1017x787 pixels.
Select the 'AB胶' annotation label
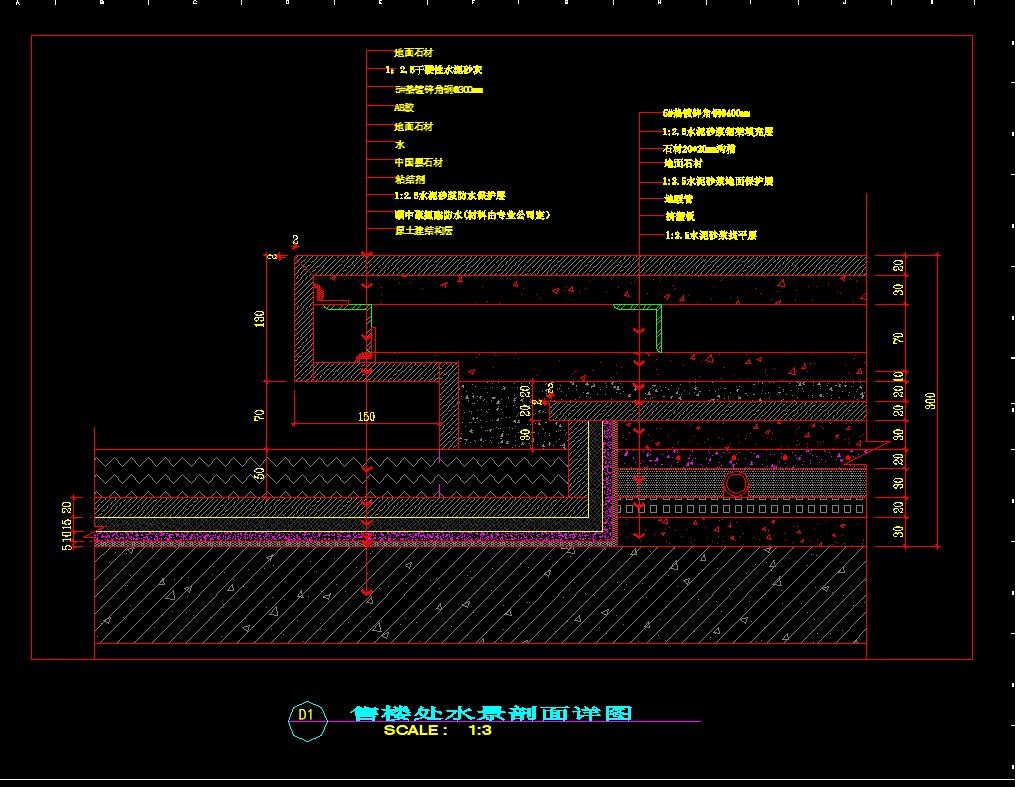click(404, 108)
